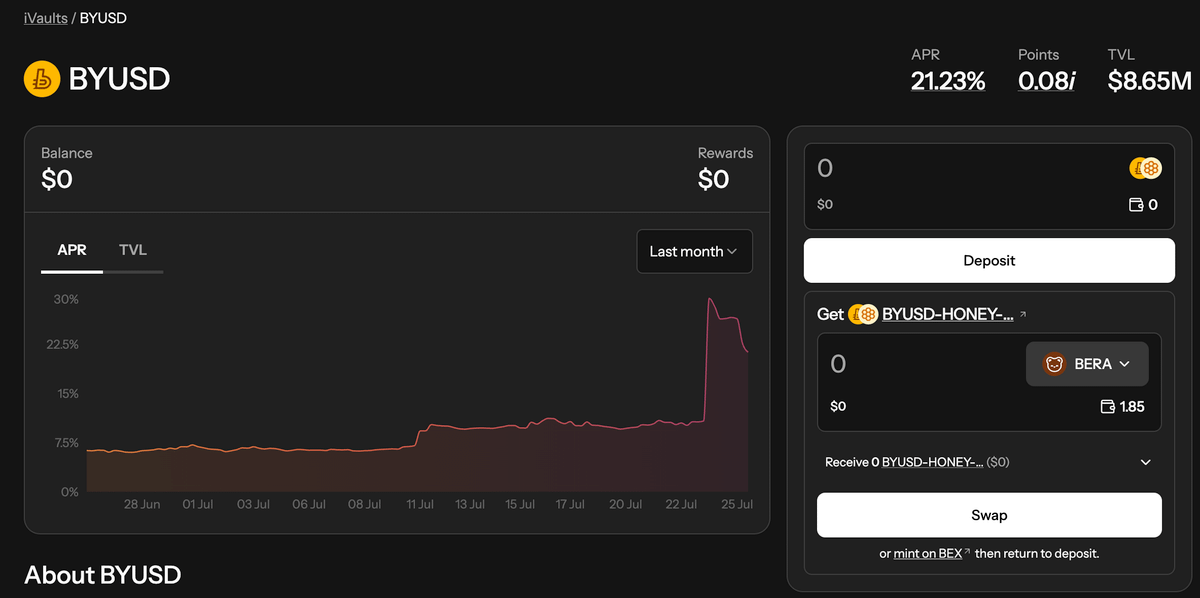This screenshot has height=598, width=1200.
Task: Click the 17 Jul date on chart axis
Action: pyautogui.click(x=569, y=504)
